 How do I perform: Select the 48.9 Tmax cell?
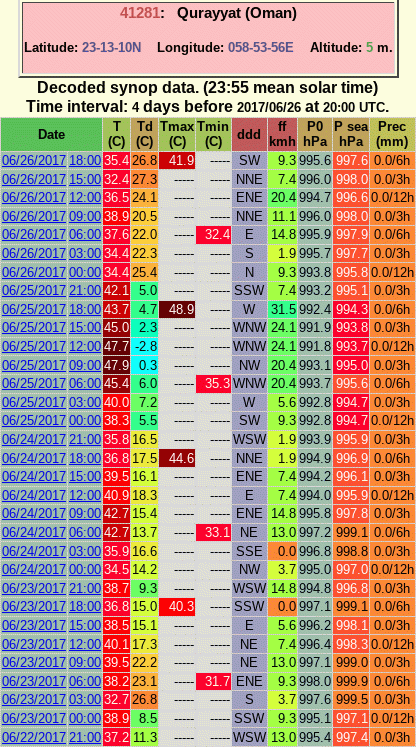pos(177,309)
